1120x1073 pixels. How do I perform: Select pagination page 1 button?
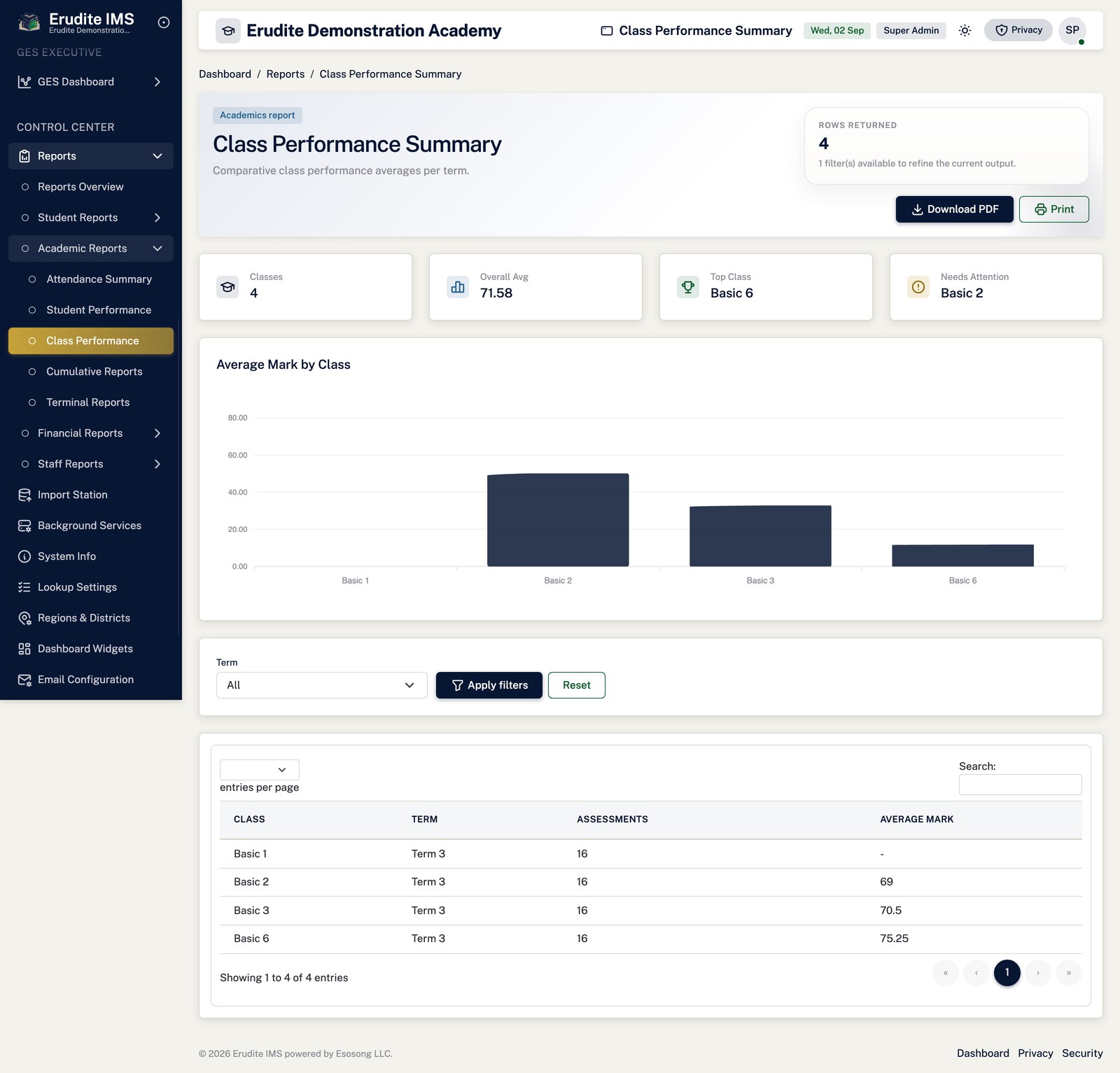(x=1007, y=973)
